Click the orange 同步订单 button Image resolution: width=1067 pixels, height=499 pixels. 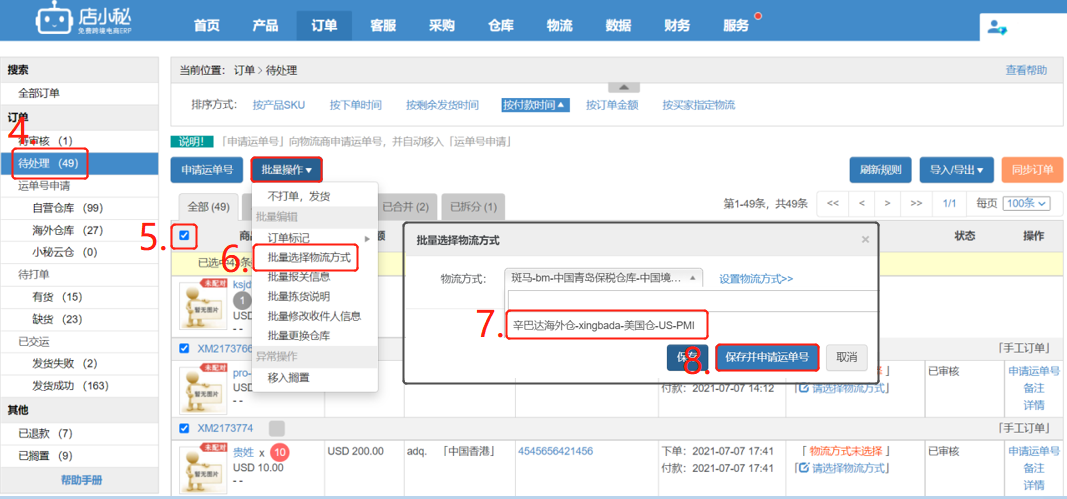[1032, 170]
